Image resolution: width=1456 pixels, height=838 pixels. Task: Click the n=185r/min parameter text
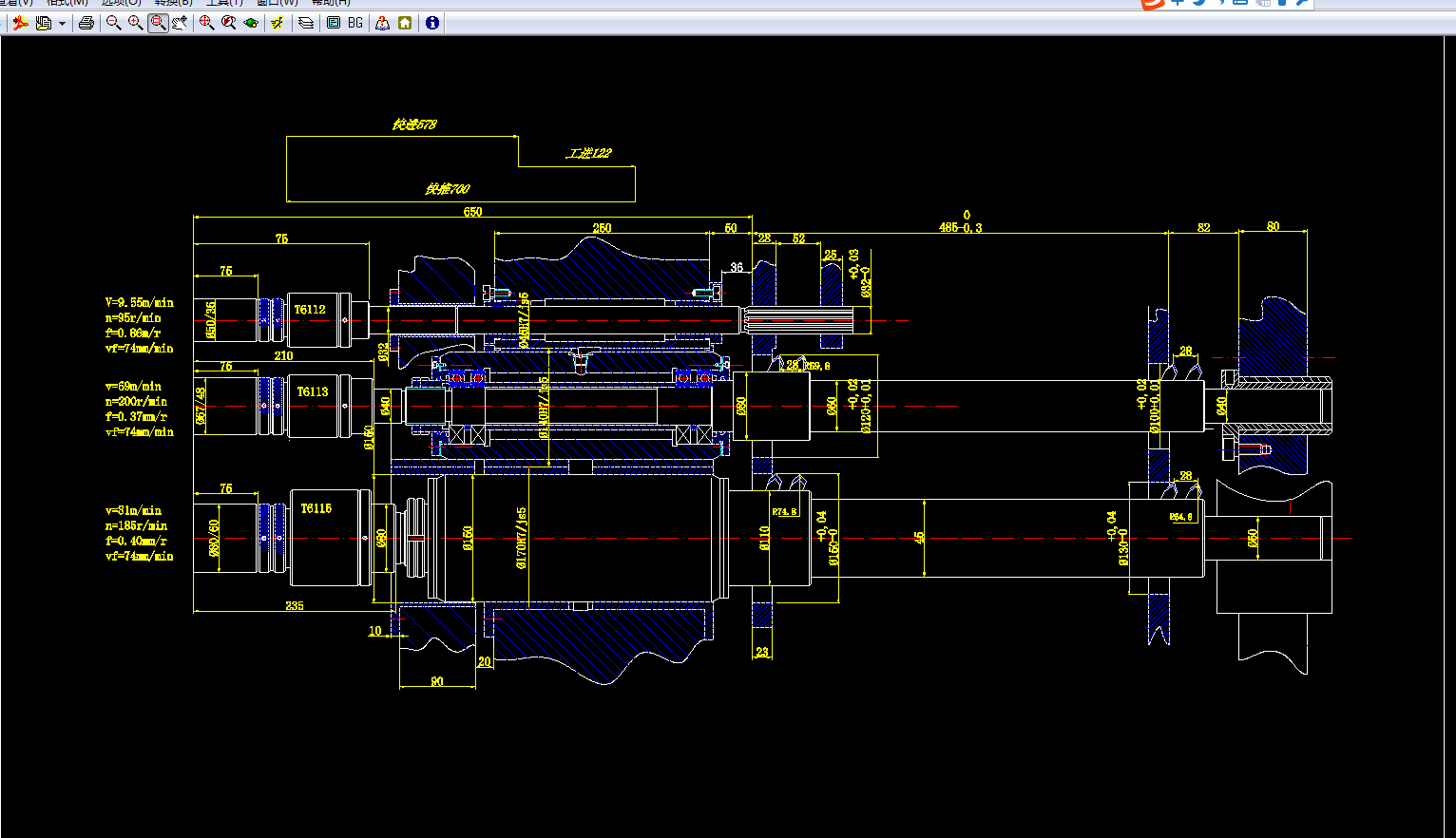(x=137, y=526)
